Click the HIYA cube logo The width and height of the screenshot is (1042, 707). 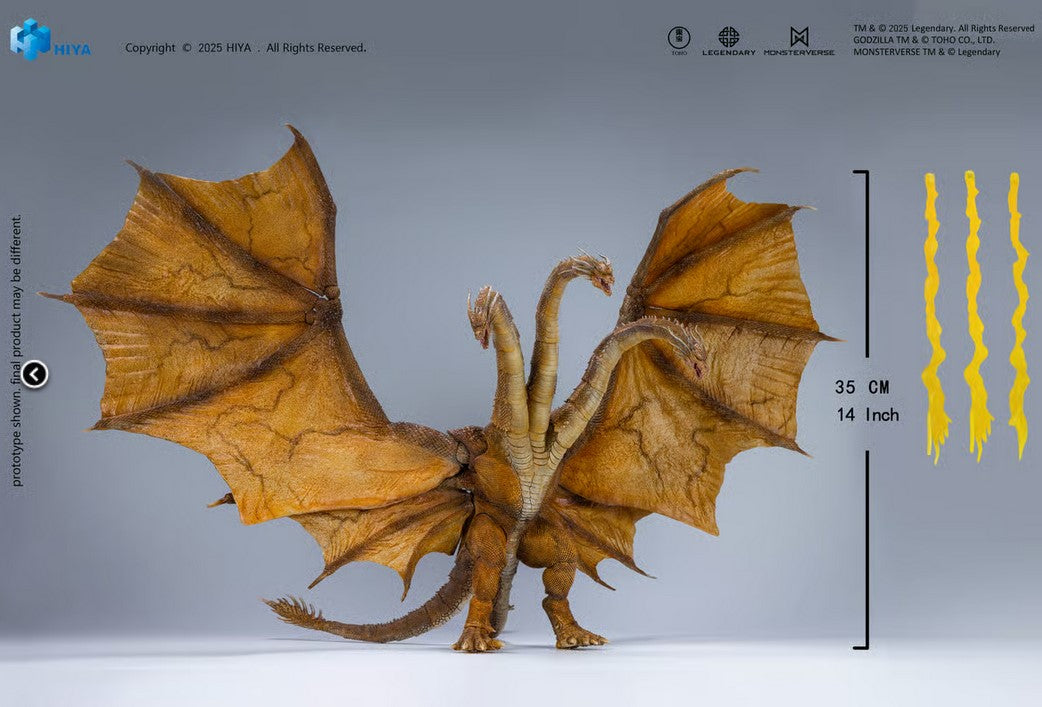30,39
